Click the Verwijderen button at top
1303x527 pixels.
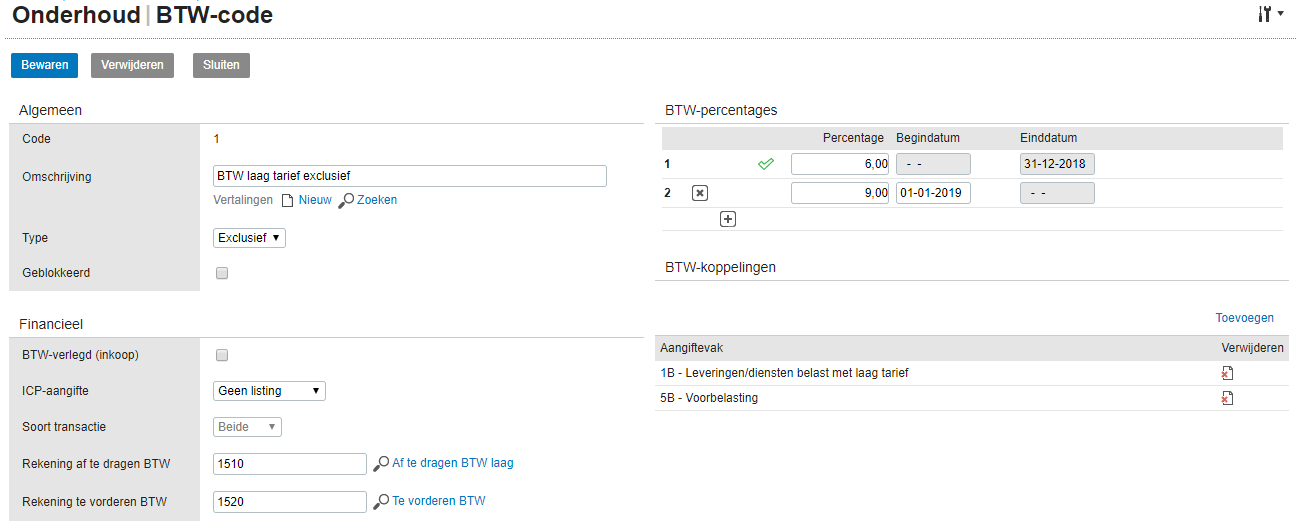(x=133, y=65)
